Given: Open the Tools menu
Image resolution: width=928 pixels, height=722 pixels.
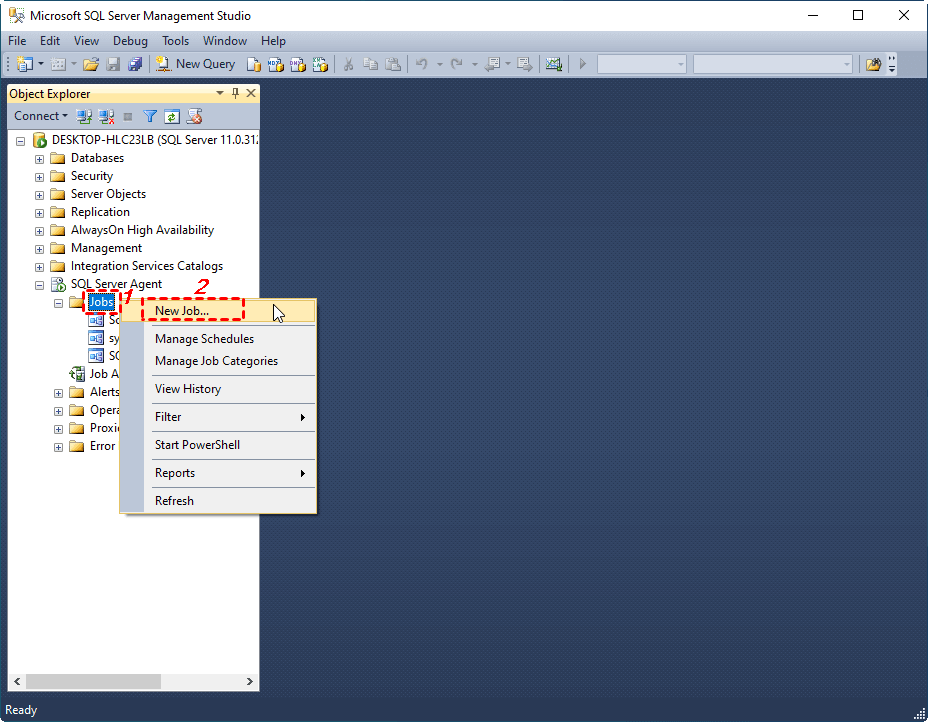Looking at the screenshot, I should 176,41.
